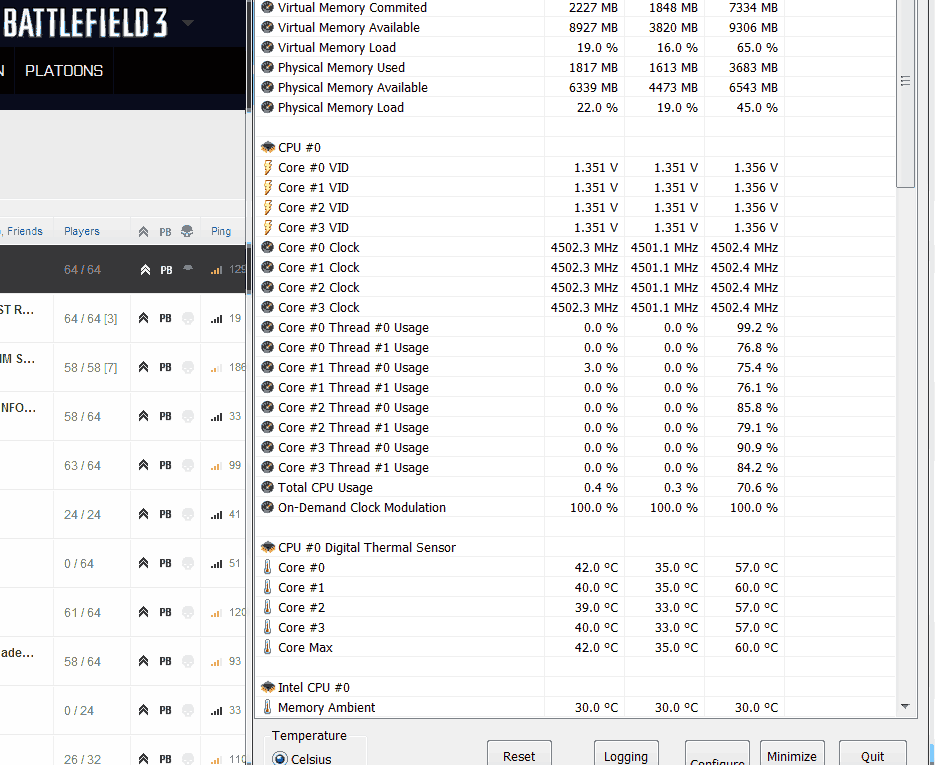The height and width of the screenshot is (767, 937).
Task: Click the Configure button
Action: tap(716, 755)
